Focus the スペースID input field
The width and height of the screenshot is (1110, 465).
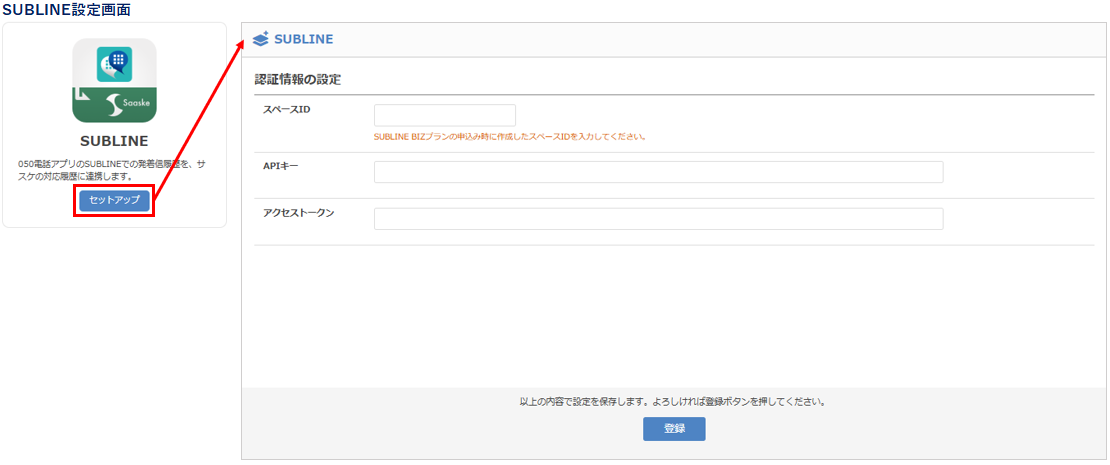tap(445, 115)
